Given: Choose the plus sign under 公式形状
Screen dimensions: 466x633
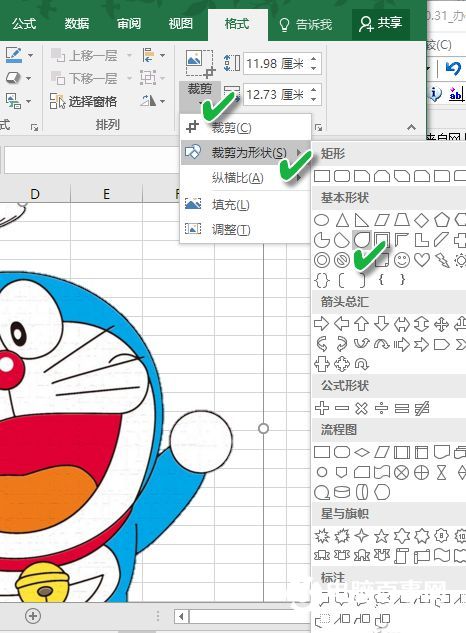Looking at the screenshot, I should click(322, 408).
